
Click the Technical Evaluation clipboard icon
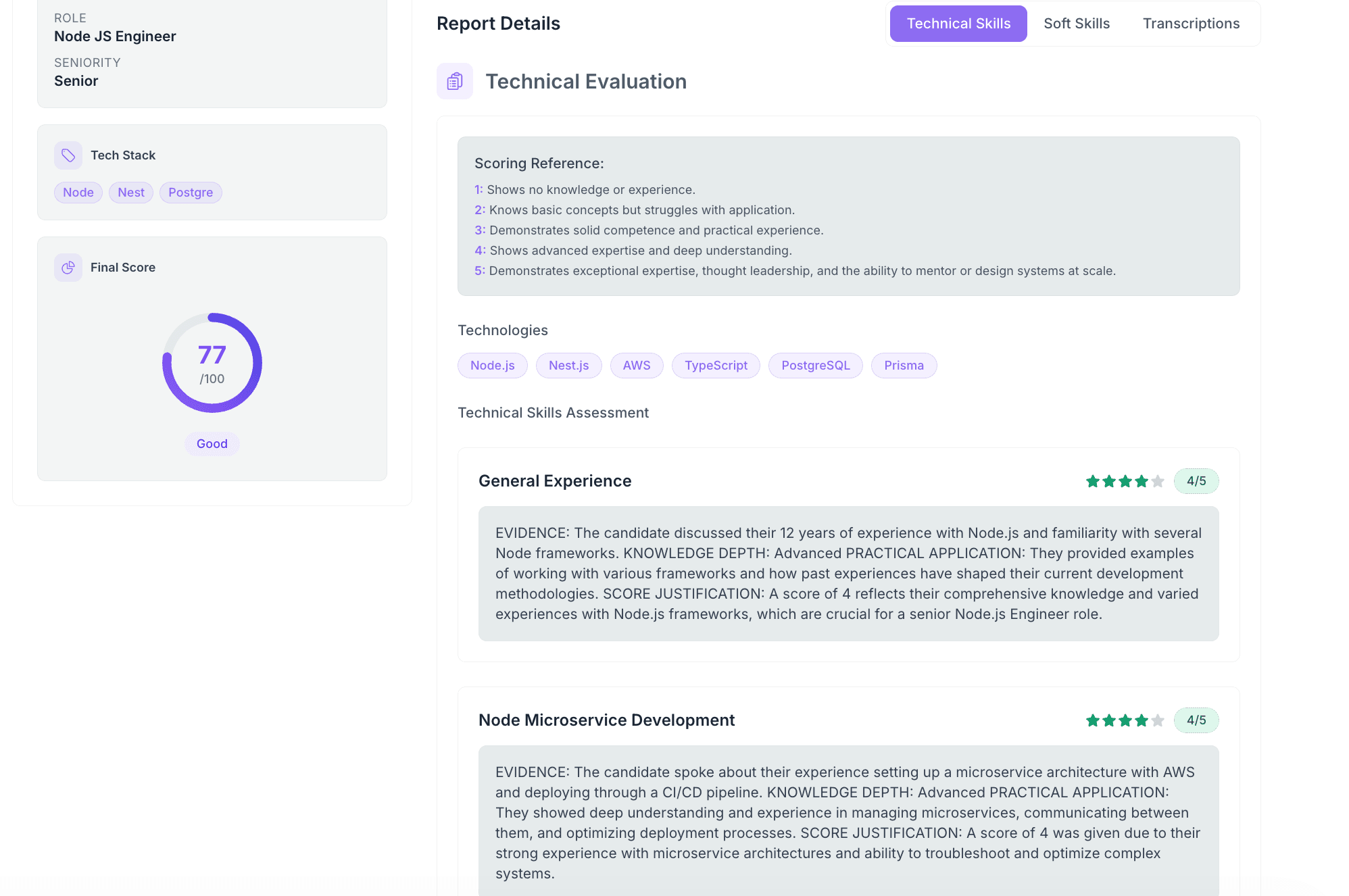tap(455, 81)
